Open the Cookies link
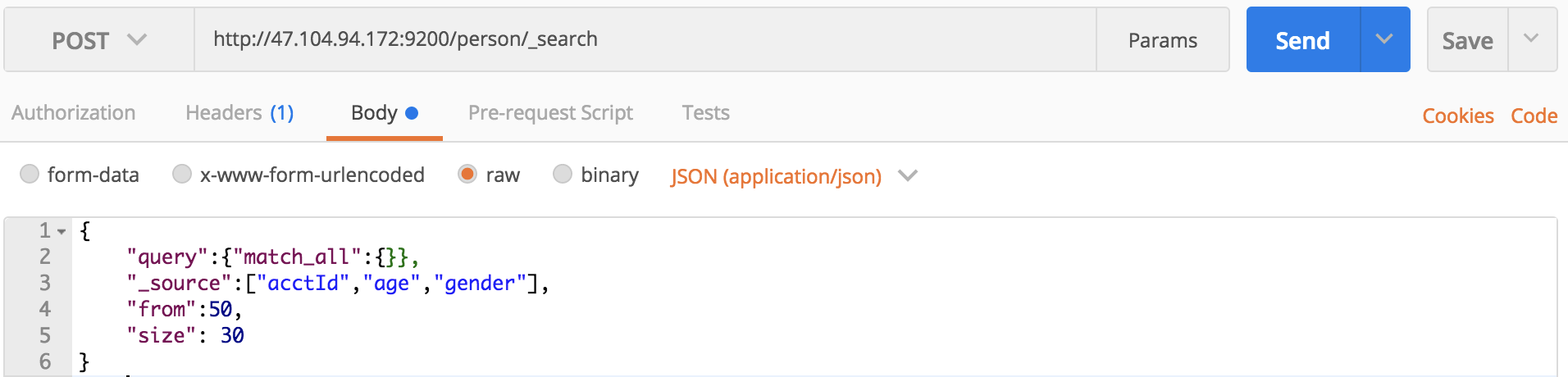This screenshot has height=377, width=1568. 1458,116
